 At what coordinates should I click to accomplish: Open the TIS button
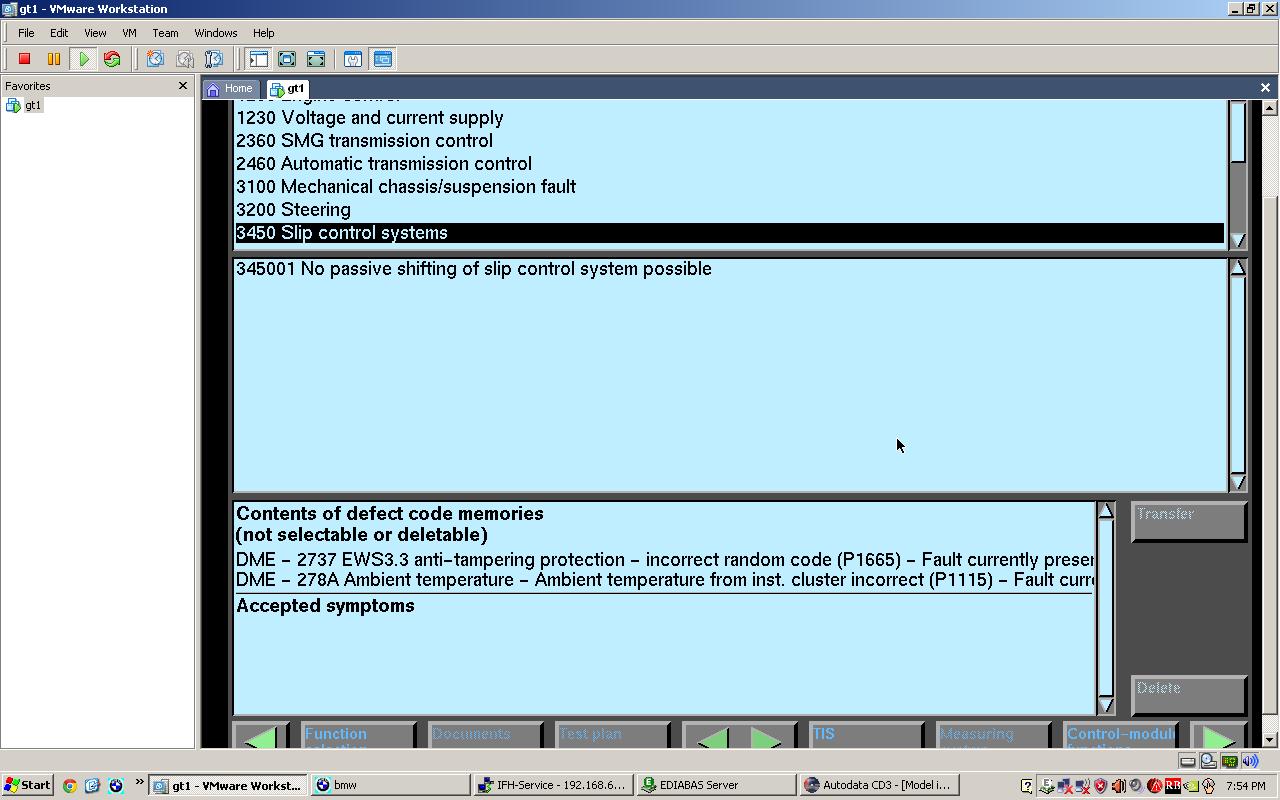pyautogui.click(x=866, y=736)
